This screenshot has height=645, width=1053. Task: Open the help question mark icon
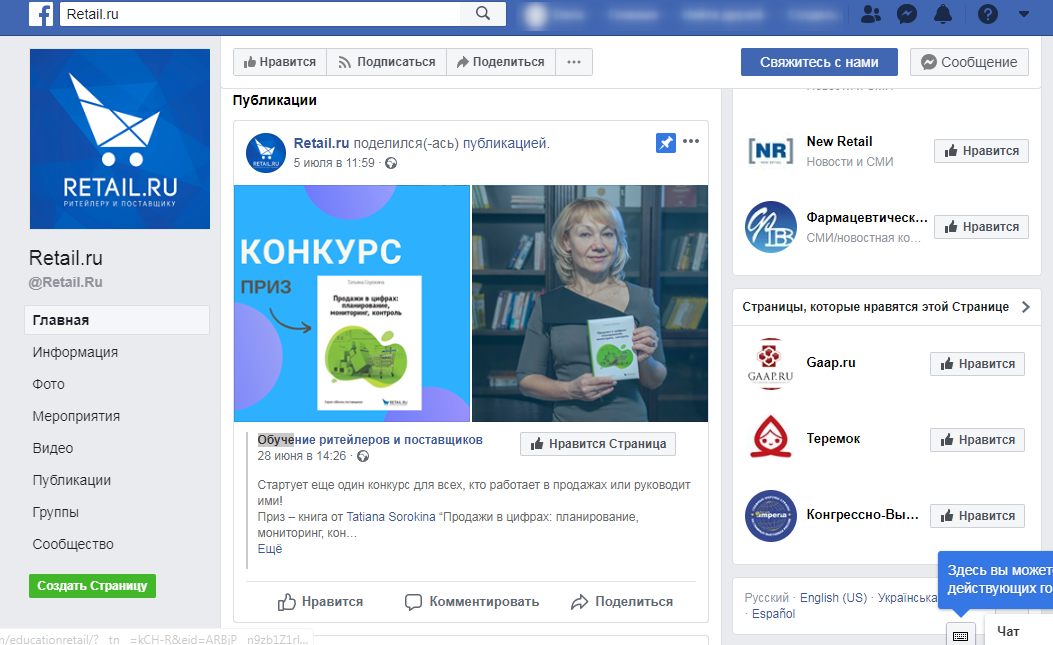pos(987,14)
